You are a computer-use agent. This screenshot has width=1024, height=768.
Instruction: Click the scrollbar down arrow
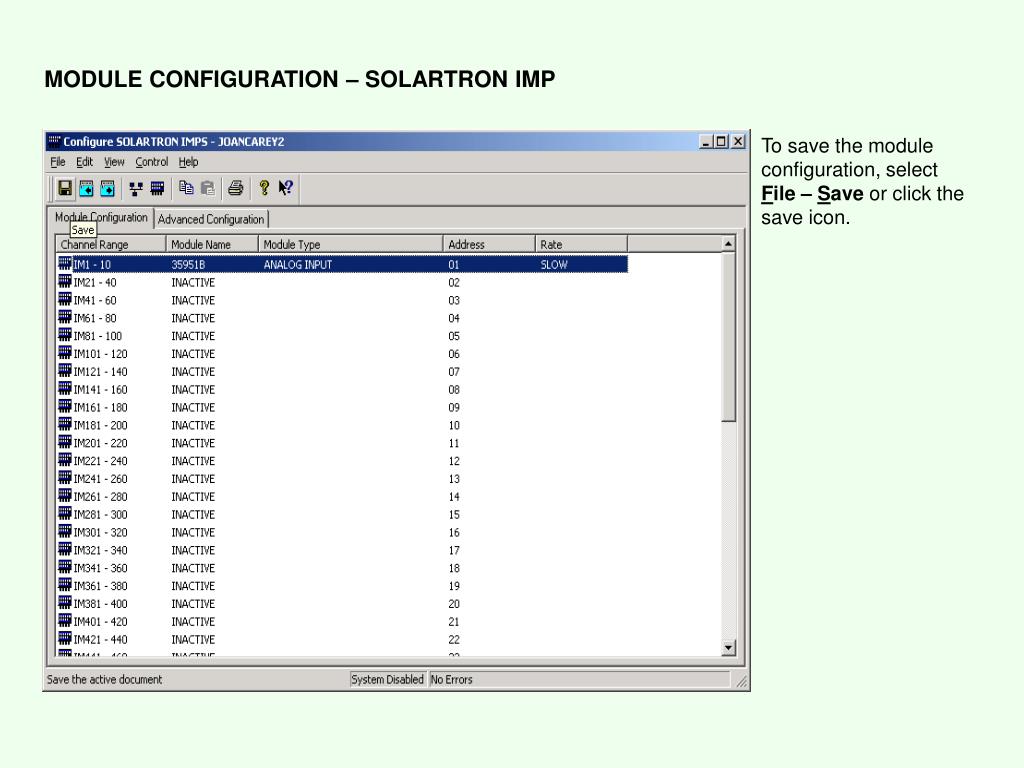pos(728,648)
